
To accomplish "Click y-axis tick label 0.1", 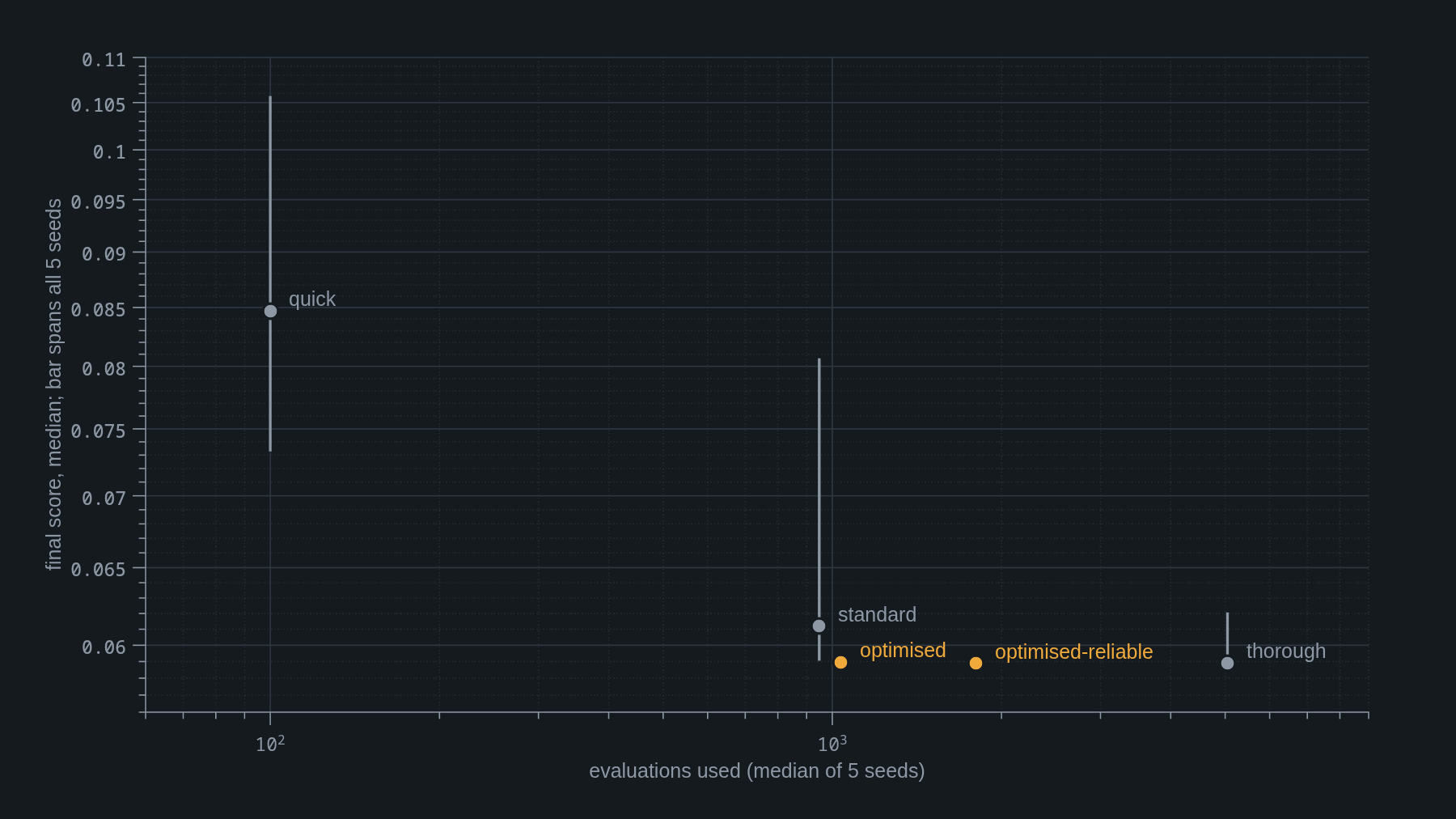I will click(x=109, y=152).
